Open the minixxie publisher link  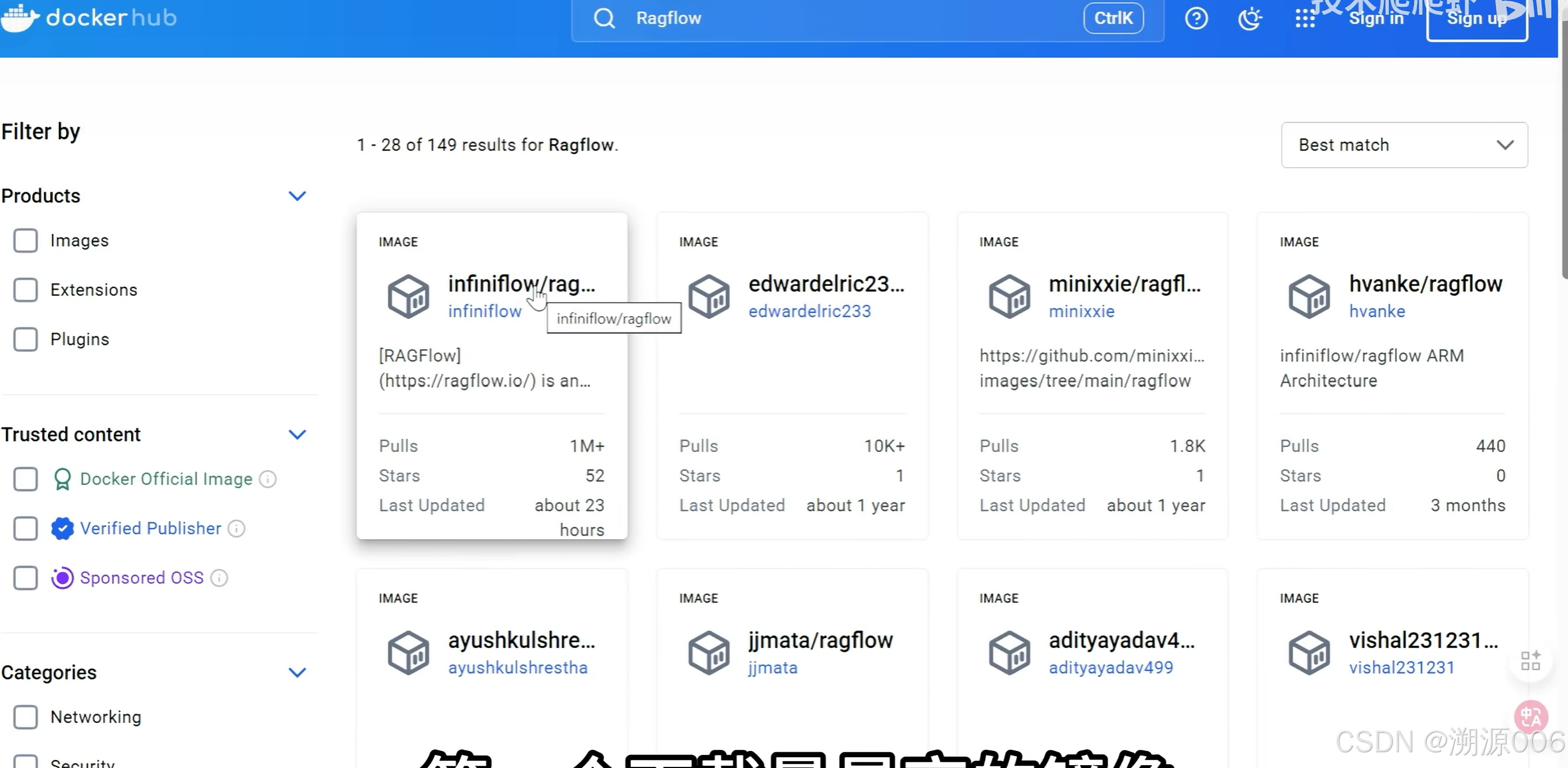[x=1082, y=312]
